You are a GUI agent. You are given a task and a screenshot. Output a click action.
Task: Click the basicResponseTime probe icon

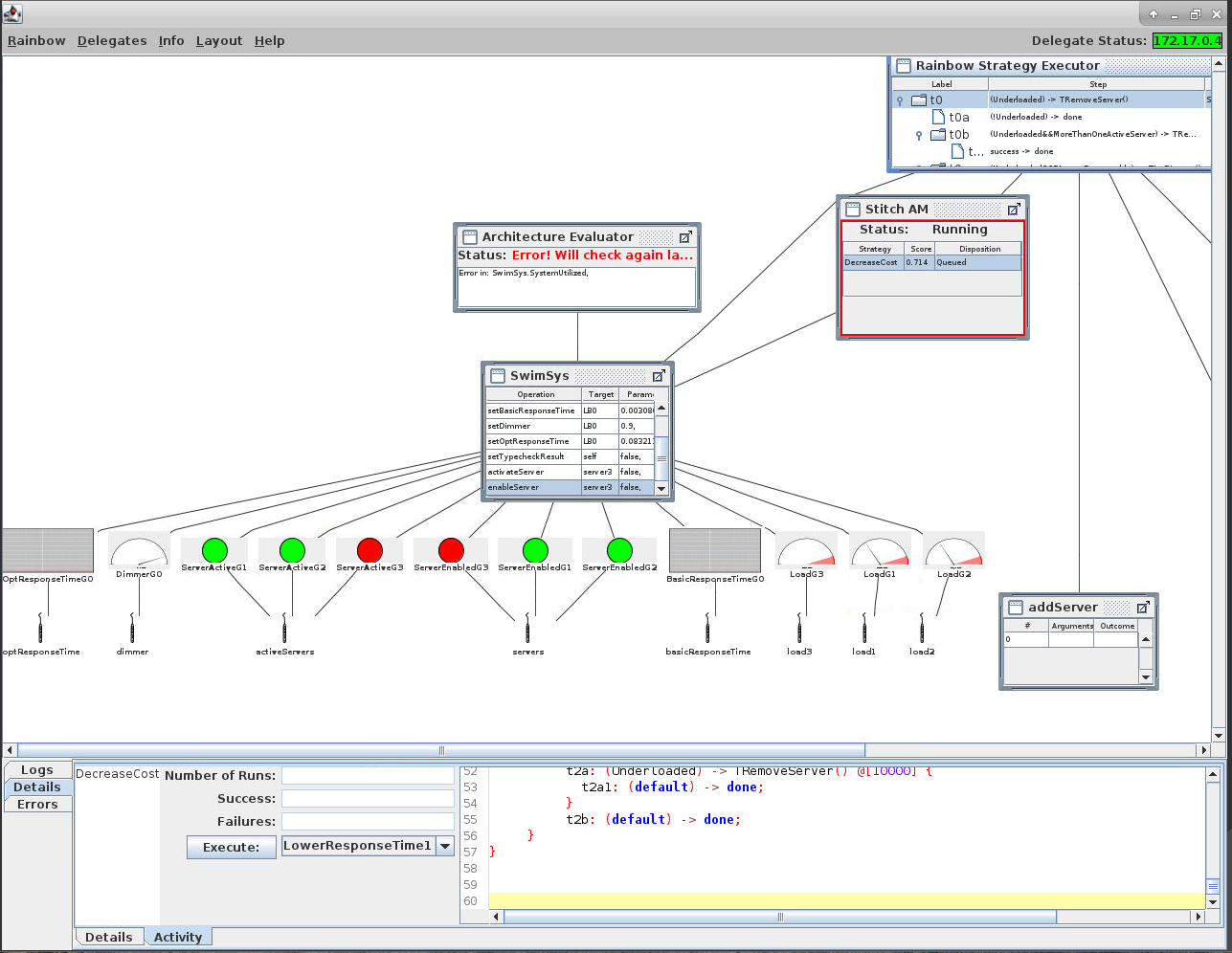pos(707,630)
